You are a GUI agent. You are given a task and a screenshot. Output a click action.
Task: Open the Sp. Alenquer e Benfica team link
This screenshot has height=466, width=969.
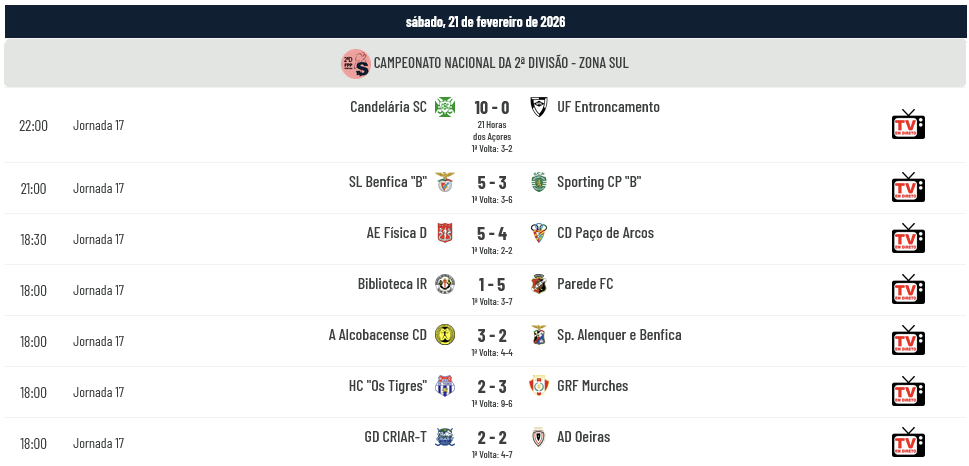pos(619,335)
